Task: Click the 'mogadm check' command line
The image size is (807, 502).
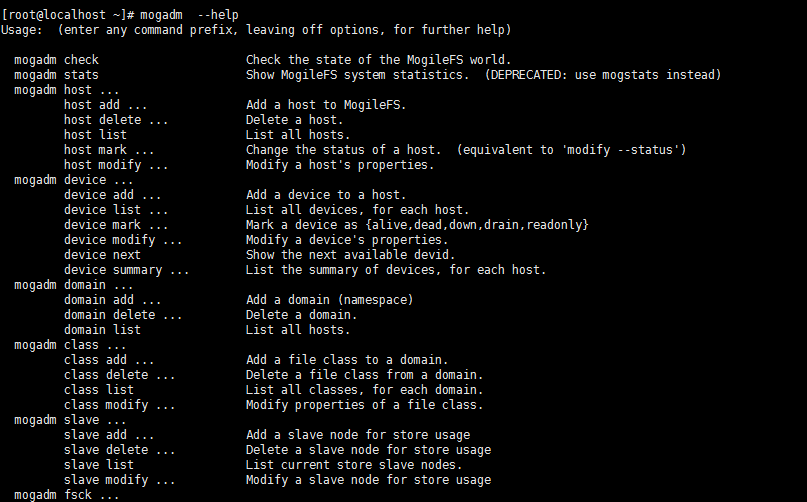Action: [x=56, y=60]
